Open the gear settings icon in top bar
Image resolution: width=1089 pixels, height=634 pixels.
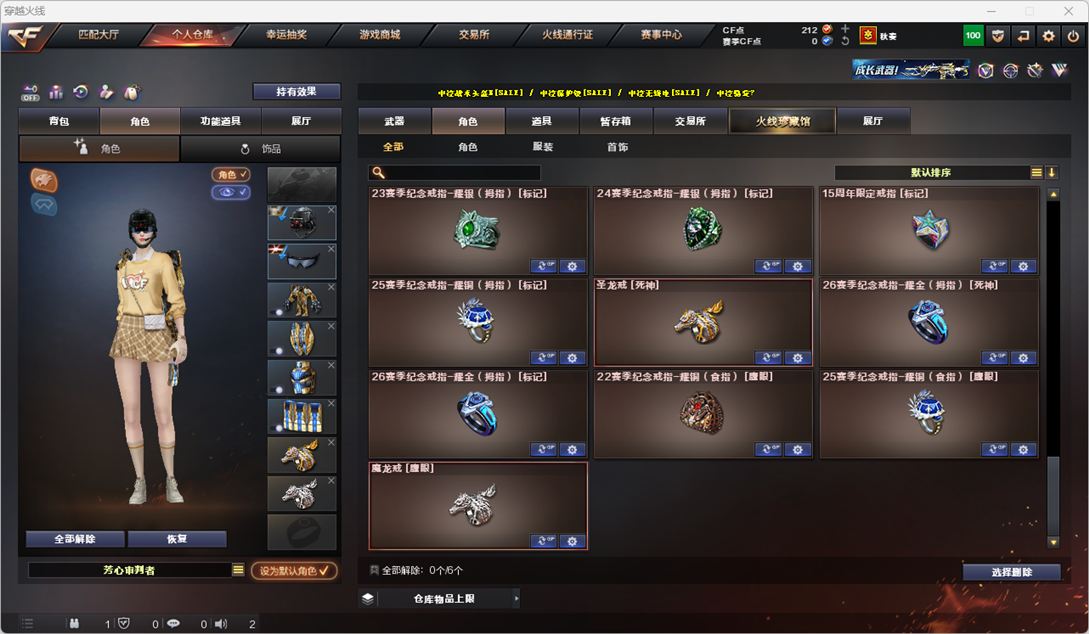(1048, 35)
